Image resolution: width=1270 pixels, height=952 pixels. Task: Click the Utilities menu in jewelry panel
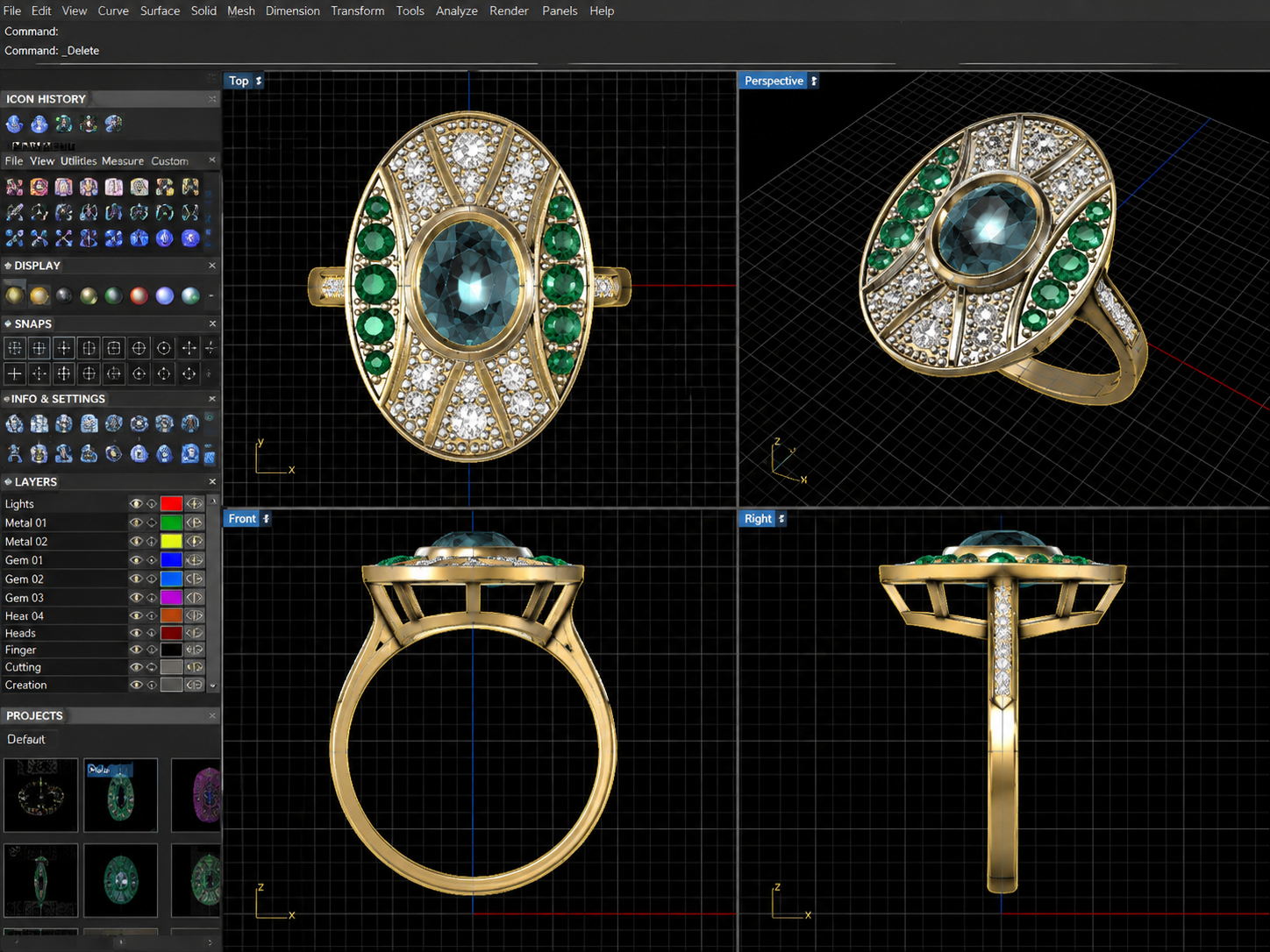click(x=78, y=161)
